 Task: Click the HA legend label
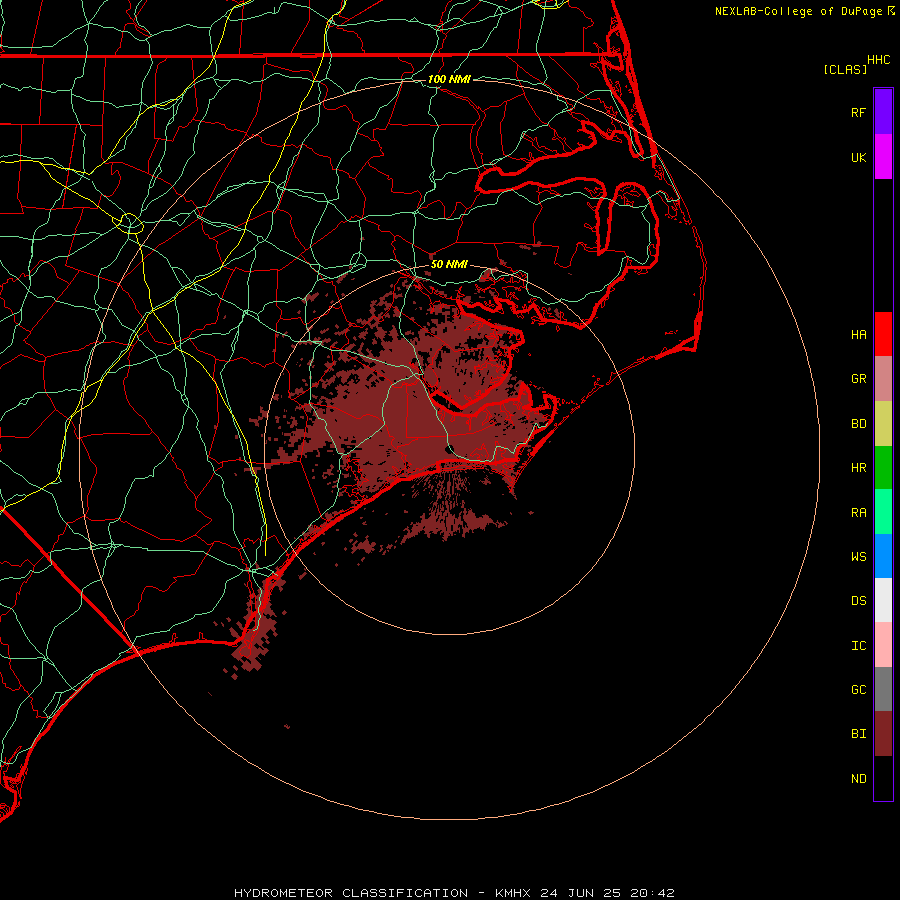pyautogui.click(x=858, y=334)
